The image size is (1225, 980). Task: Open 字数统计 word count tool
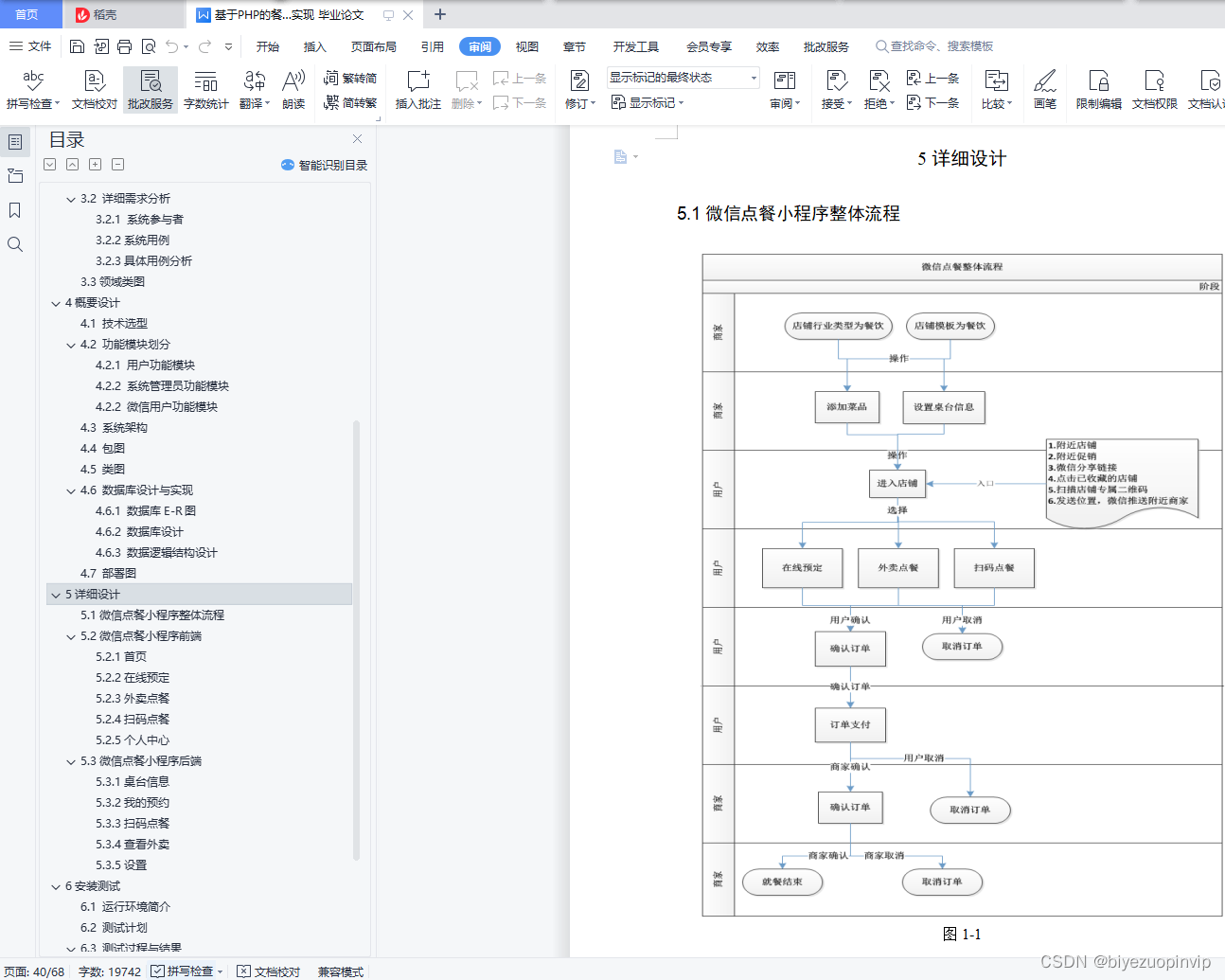pyautogui.click(x=206, y=90)
